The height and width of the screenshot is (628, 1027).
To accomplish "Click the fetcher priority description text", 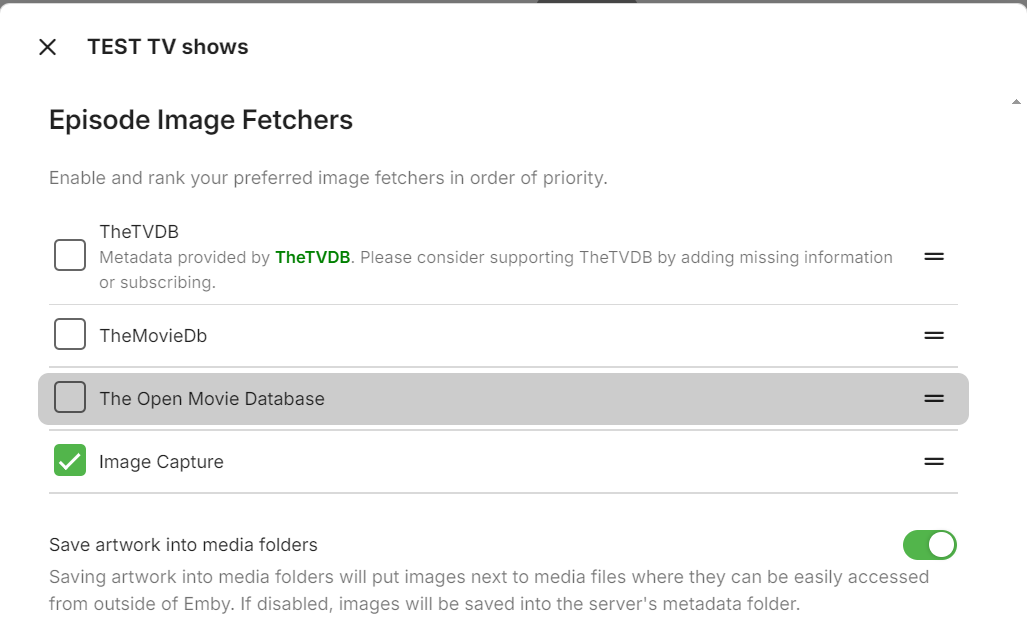I will point(328,178).
